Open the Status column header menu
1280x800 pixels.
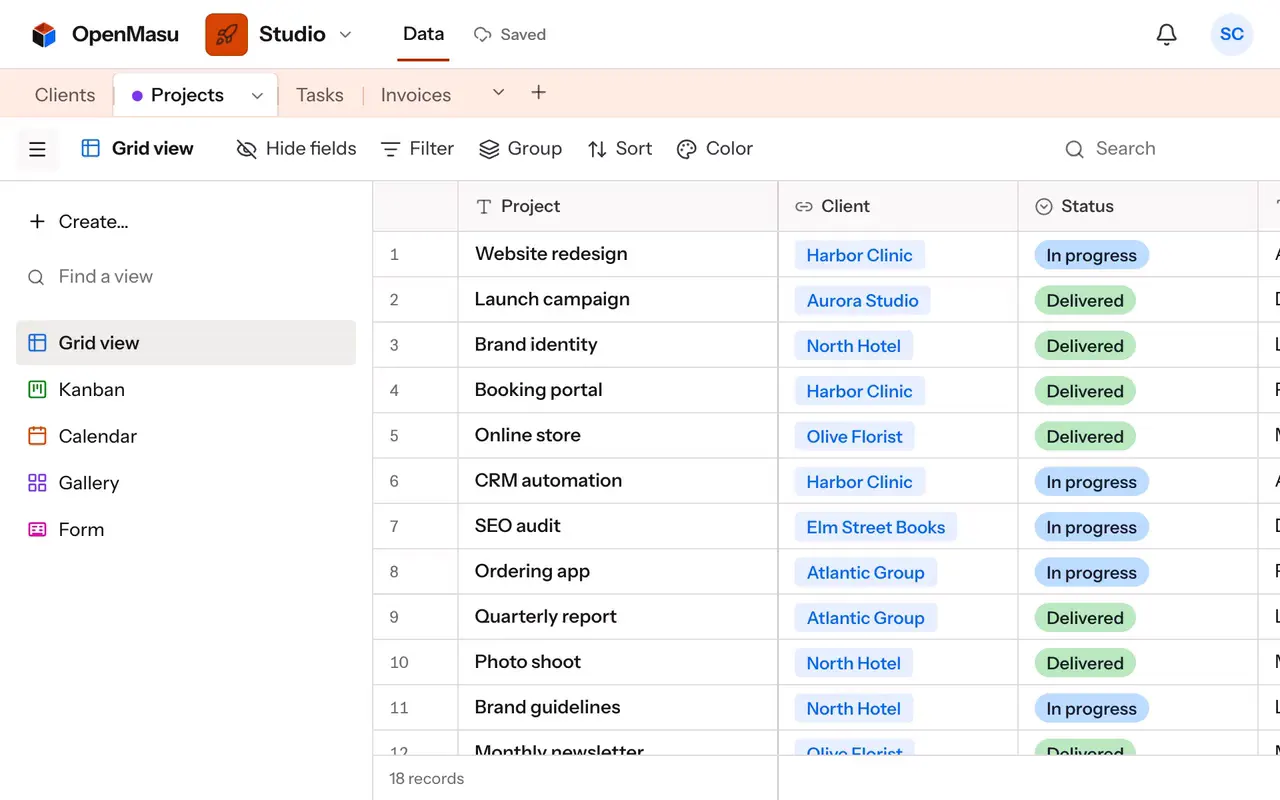click(x=1138, y=206)
